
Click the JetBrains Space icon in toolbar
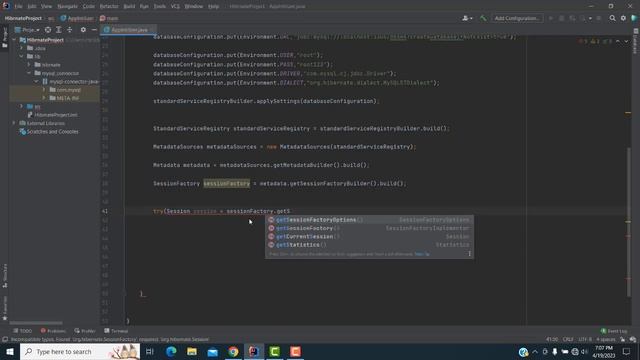tap(634, 18)
